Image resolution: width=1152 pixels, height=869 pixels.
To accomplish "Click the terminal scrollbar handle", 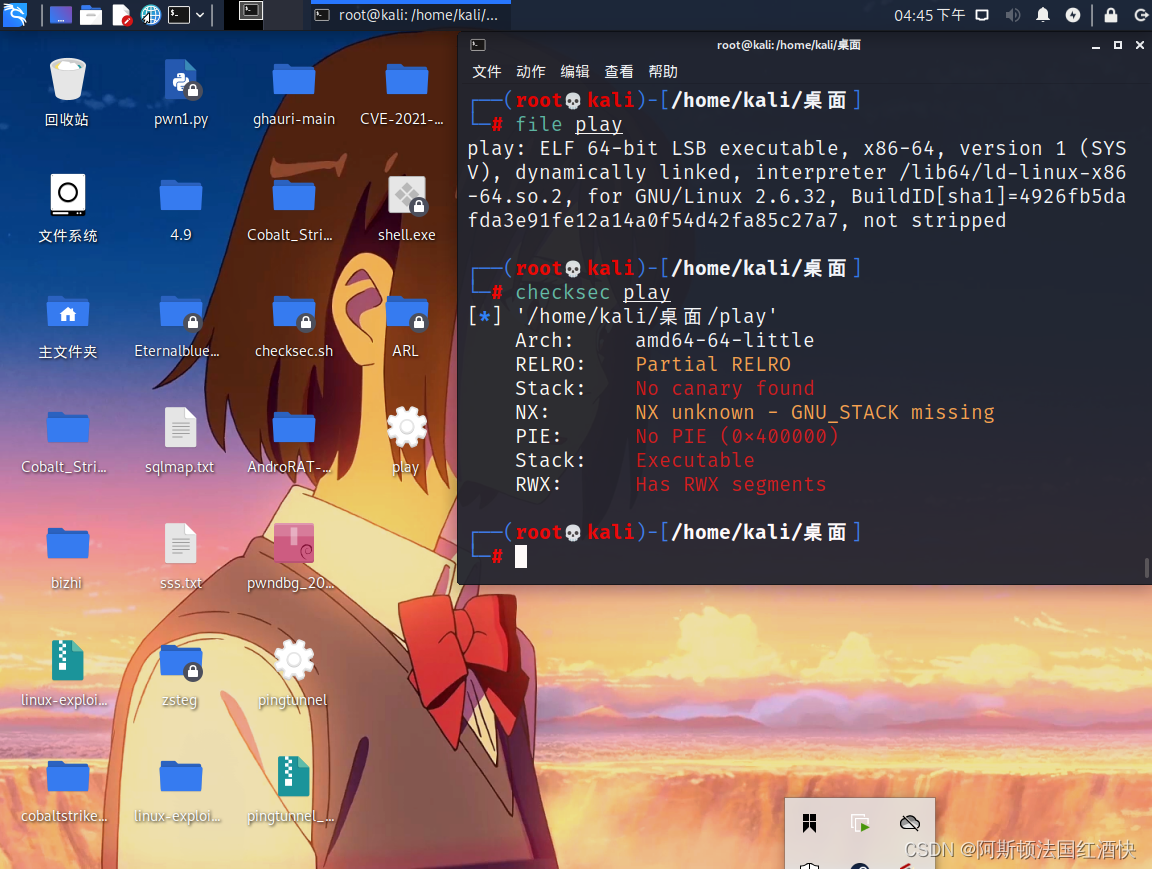I will [x=1146, y=568].
